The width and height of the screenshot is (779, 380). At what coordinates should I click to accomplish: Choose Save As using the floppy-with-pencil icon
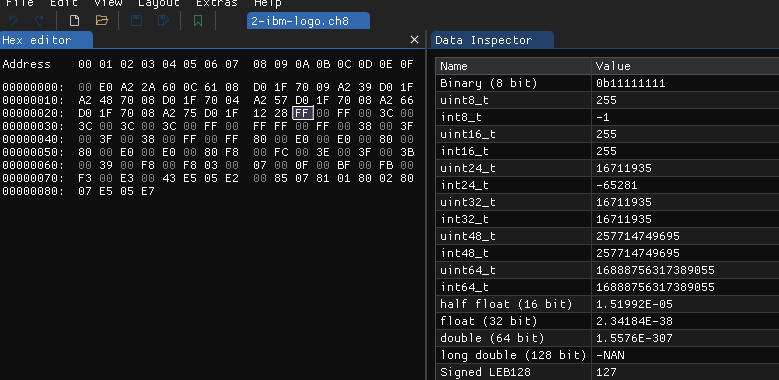point(163,20)
